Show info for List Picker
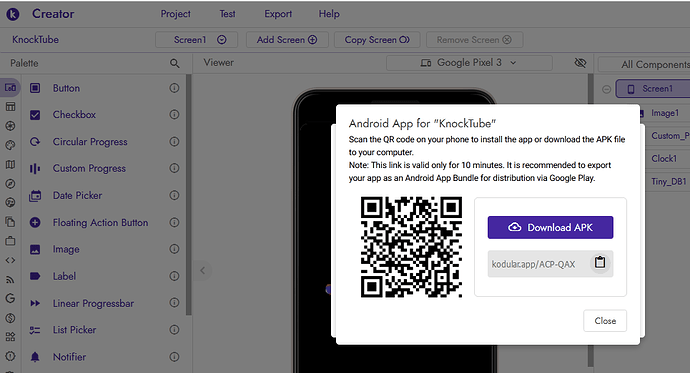The image size is (690, 373). tap(174, 330)
